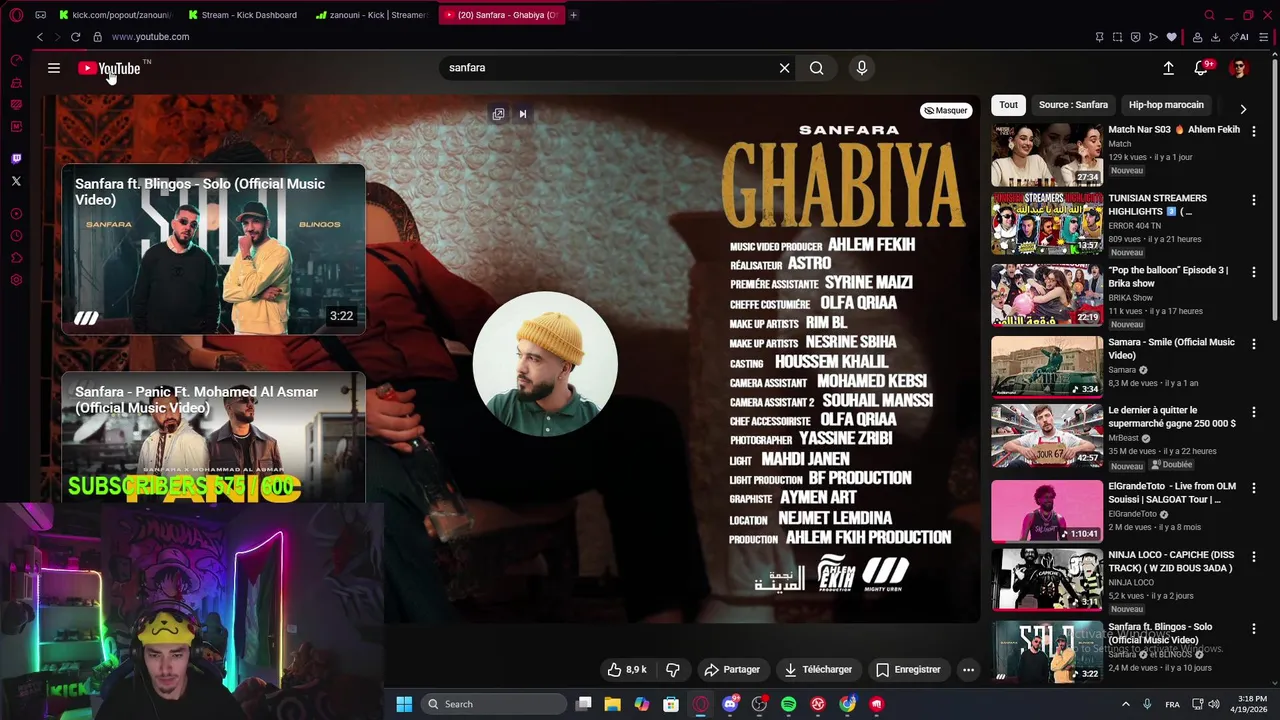Download the video with Télécharger
Image resolution: width=1280 pixels, height=720 pixels.
coord(818,670)
